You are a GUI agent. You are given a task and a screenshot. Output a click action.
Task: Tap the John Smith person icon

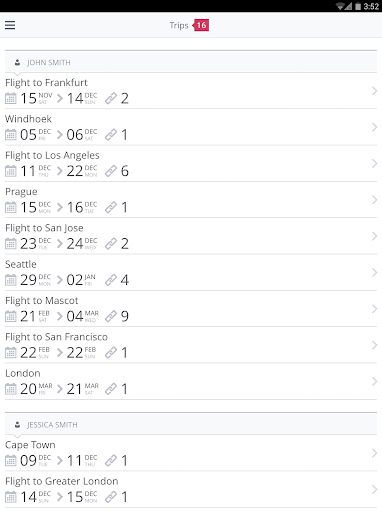[17, 62]
